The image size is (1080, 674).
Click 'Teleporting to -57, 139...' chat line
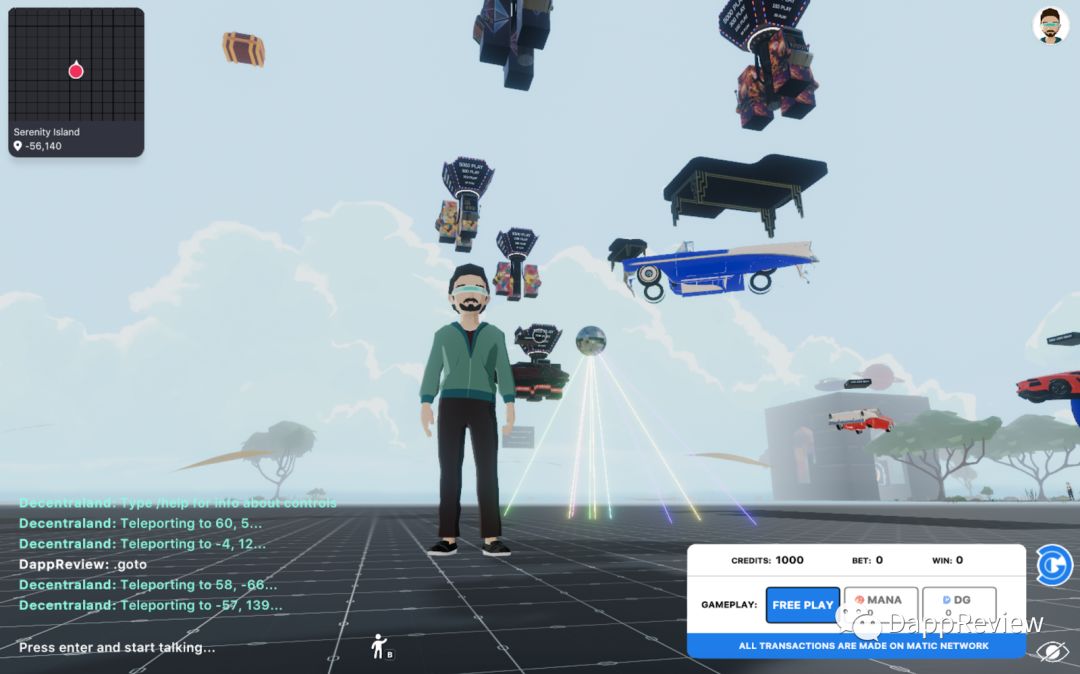(x=151, y=605)
